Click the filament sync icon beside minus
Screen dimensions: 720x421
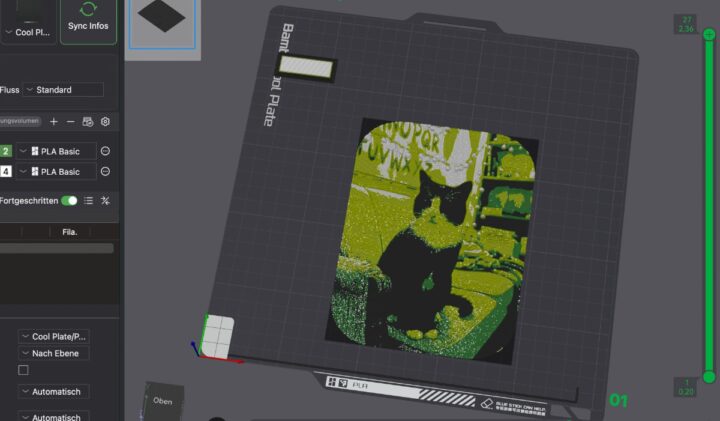point(88,121)
